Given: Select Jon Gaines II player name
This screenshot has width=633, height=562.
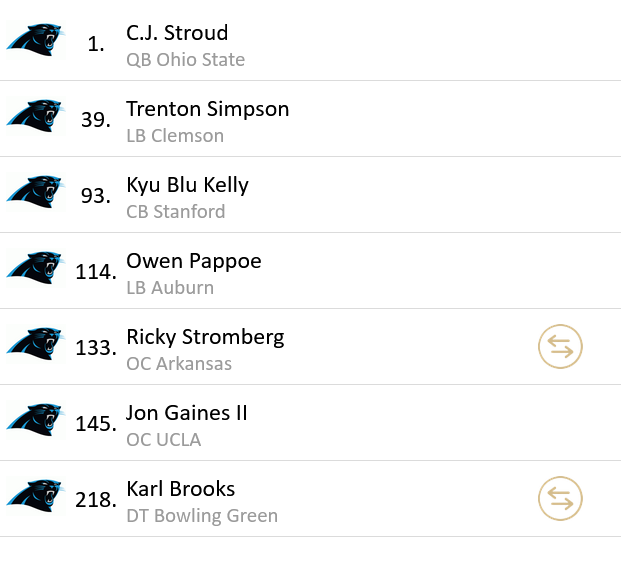Looking at the screenshot, I should 186,413.
